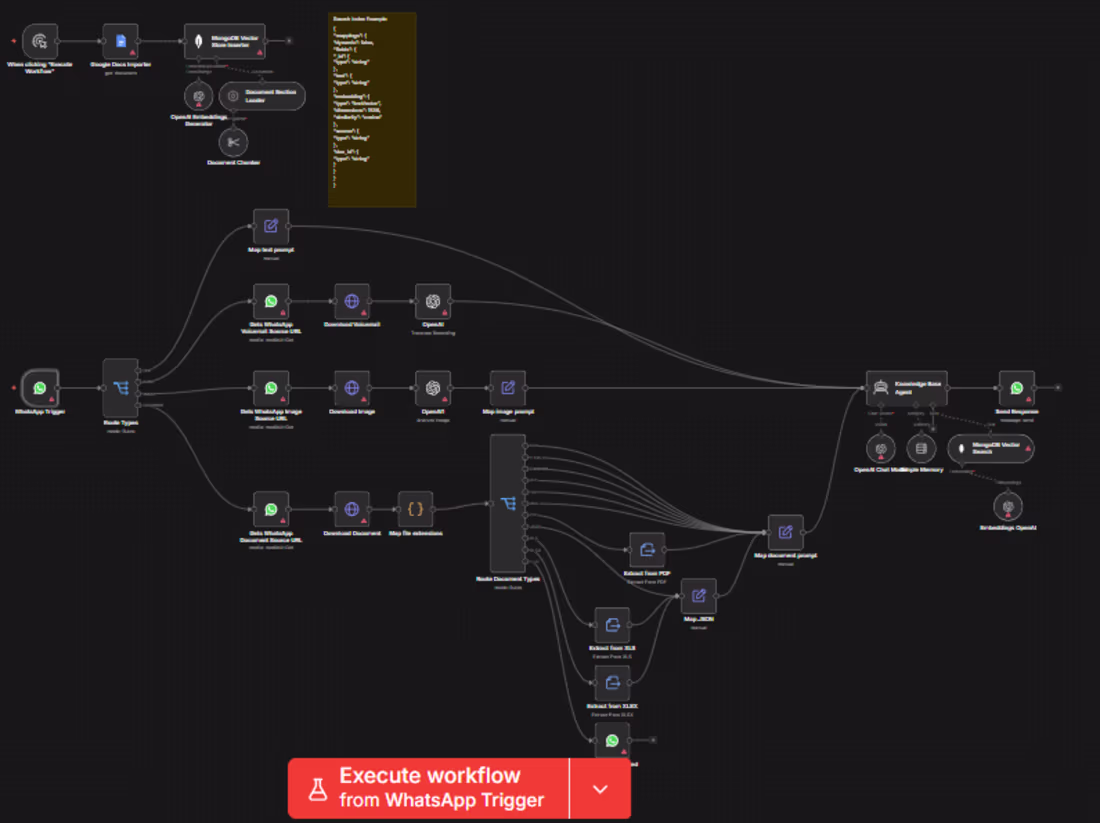Image resolution: width=1100 pixels, height=823 pixels.
Task: Open the Map file extensions code node
Action: coord(415,509)
